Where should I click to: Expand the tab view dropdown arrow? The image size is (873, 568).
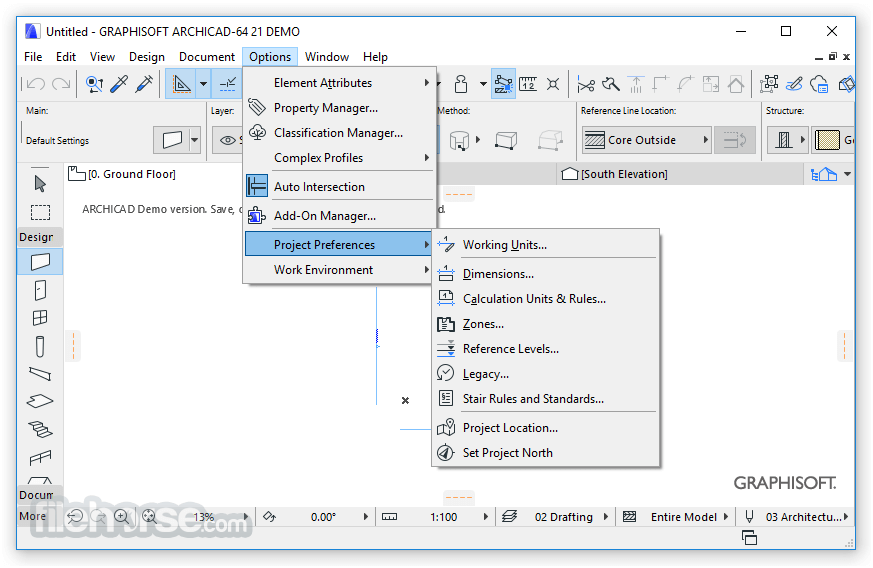847,174
